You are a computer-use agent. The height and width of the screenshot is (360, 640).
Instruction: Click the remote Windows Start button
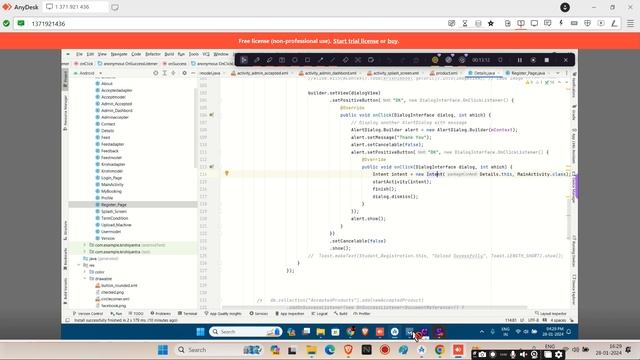pos(200,332)
